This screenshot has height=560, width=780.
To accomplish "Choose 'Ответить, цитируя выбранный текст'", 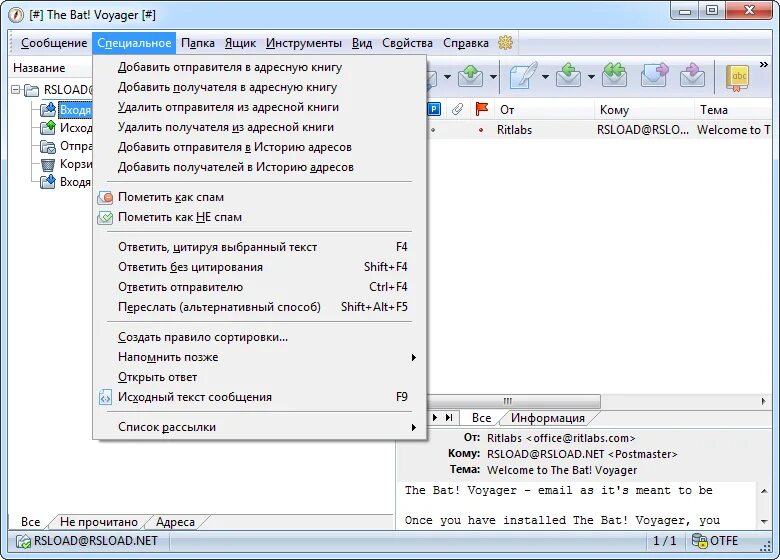I will point(260,247).
